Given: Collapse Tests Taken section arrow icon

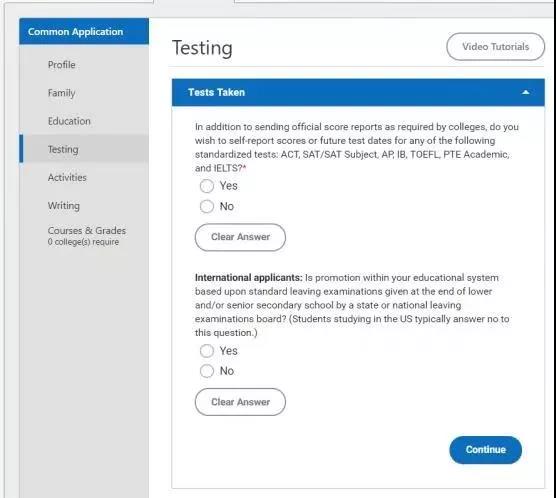Looking at the screenshot, I should click(x=526, y=92).
